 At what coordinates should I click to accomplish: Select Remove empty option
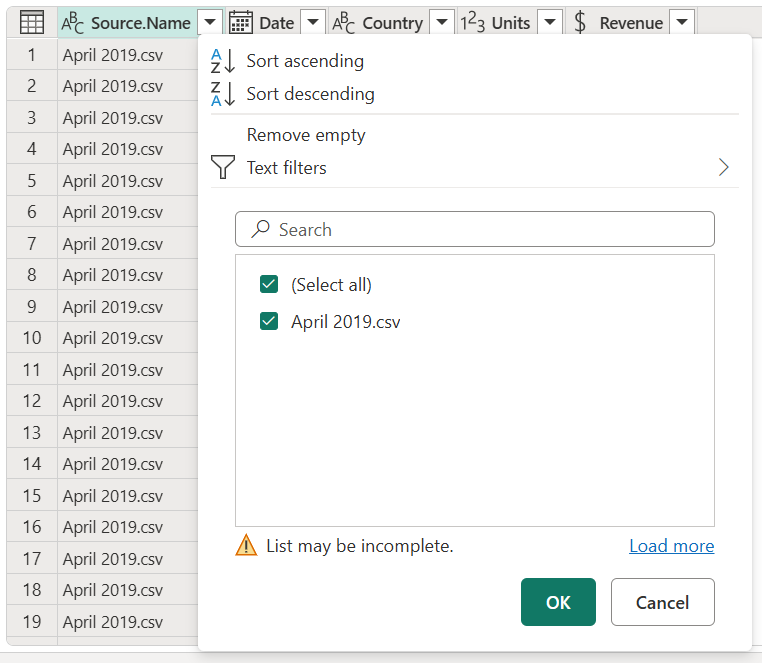tap(306, 135)
